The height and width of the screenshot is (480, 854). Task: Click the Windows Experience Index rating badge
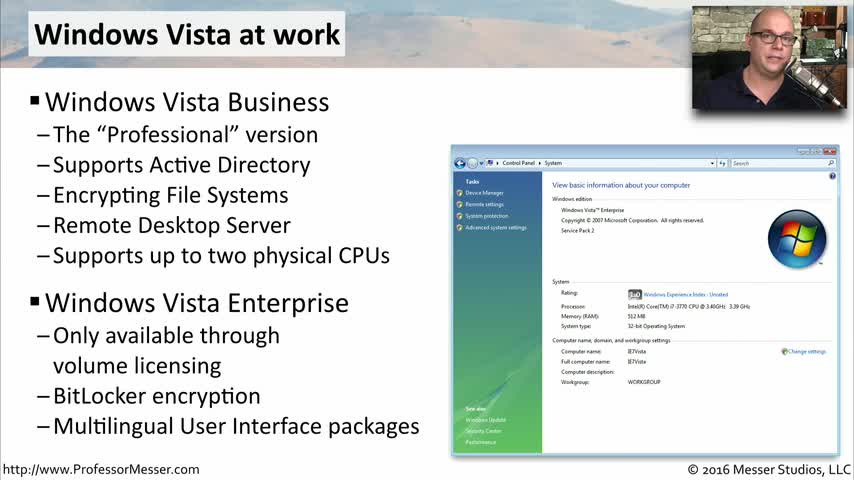coord(635,294)
